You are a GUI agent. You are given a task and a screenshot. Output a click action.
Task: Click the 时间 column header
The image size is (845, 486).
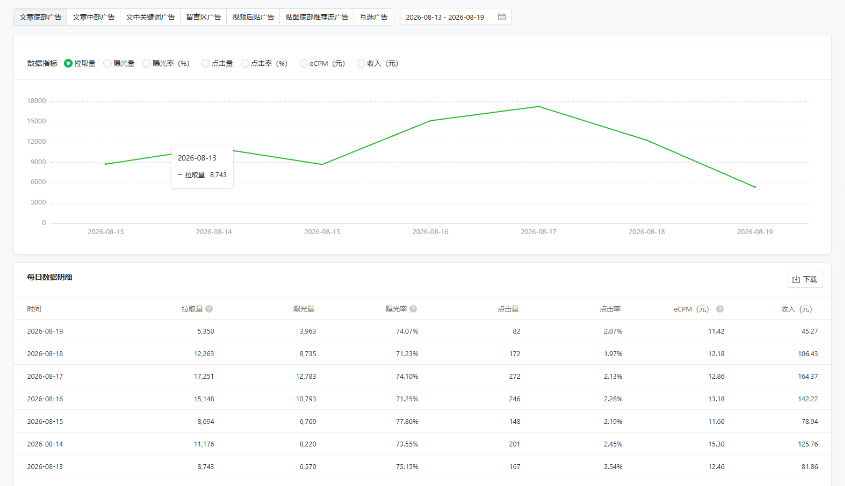coord(34,309)
